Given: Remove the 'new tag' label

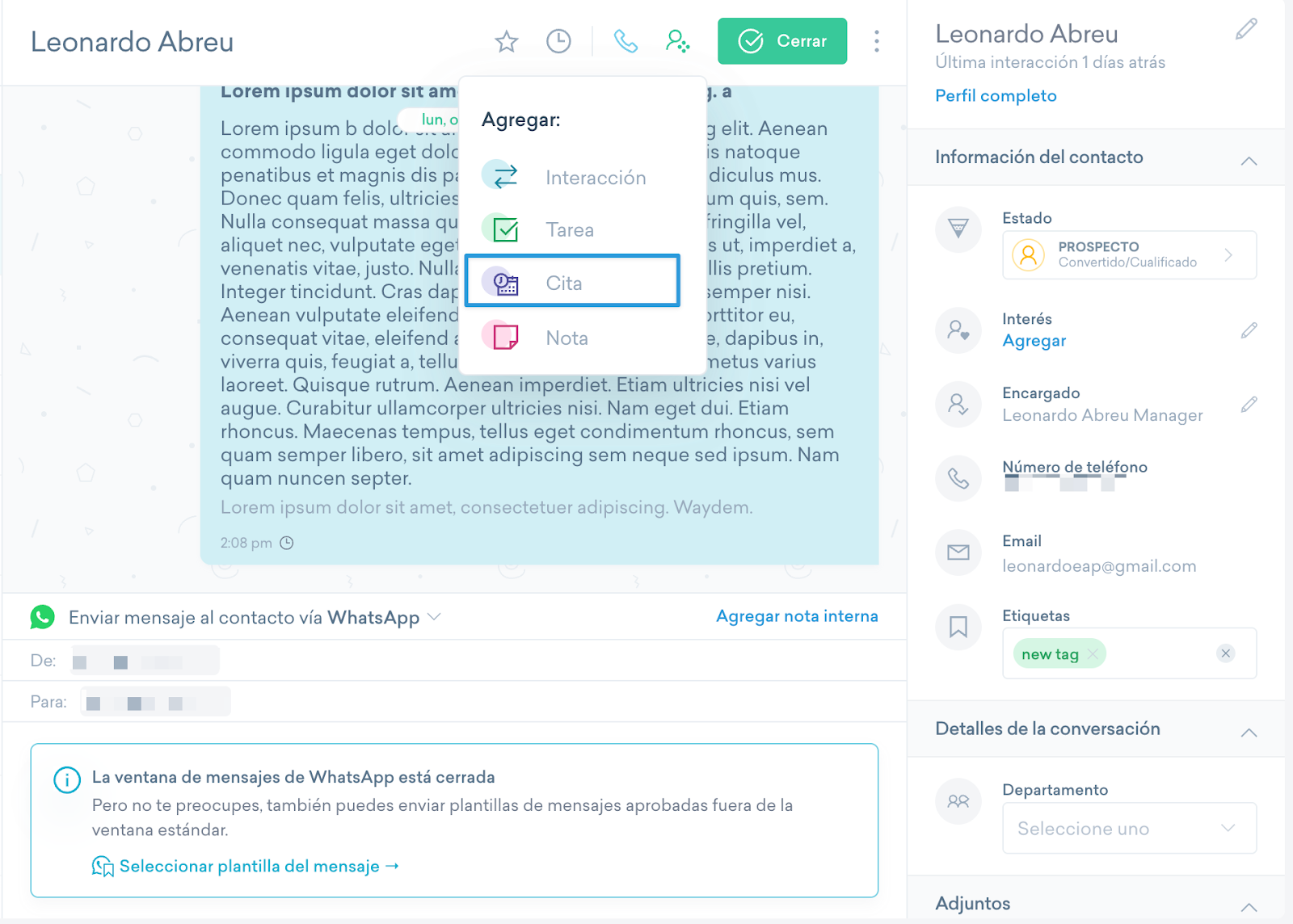Looking at the screenshot, I should tap(1093, 654).
